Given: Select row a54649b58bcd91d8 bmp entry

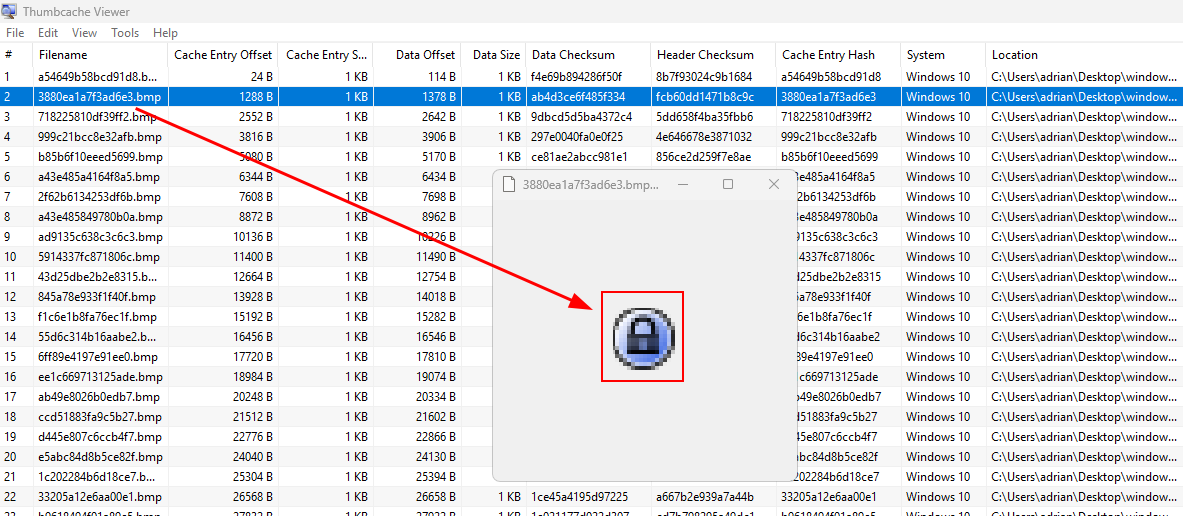Looking at the screenshot, I should pyautogui.click(x=97, y=77).
